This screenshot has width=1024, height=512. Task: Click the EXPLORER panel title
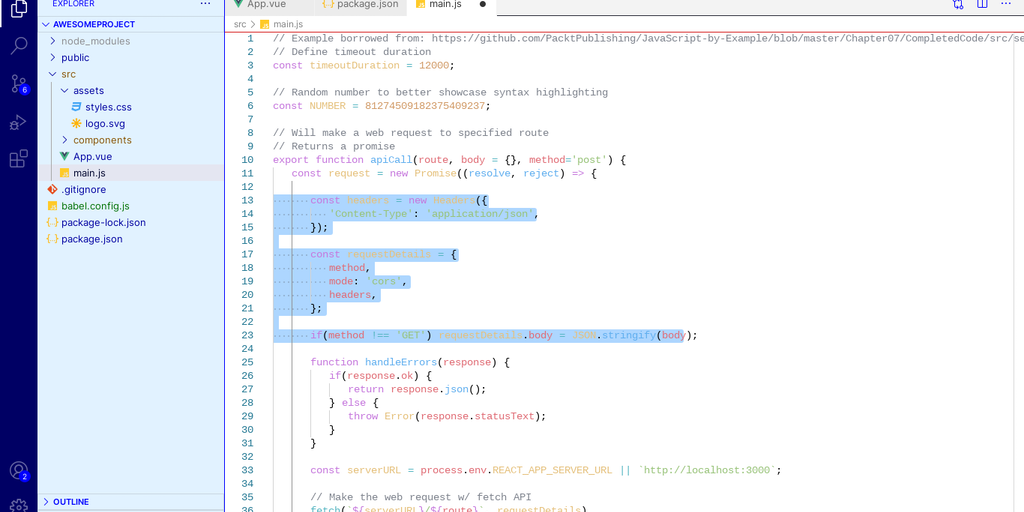coord(74,4)
